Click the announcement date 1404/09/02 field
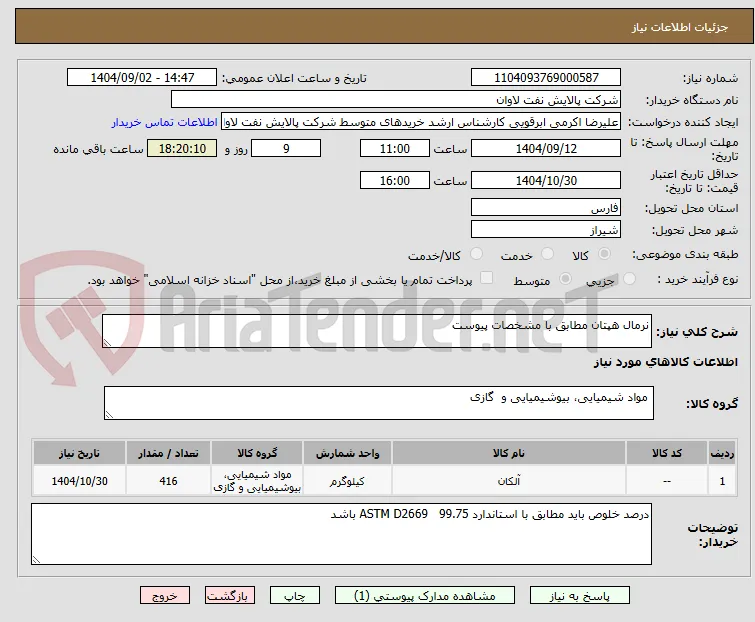 point(142,78)
